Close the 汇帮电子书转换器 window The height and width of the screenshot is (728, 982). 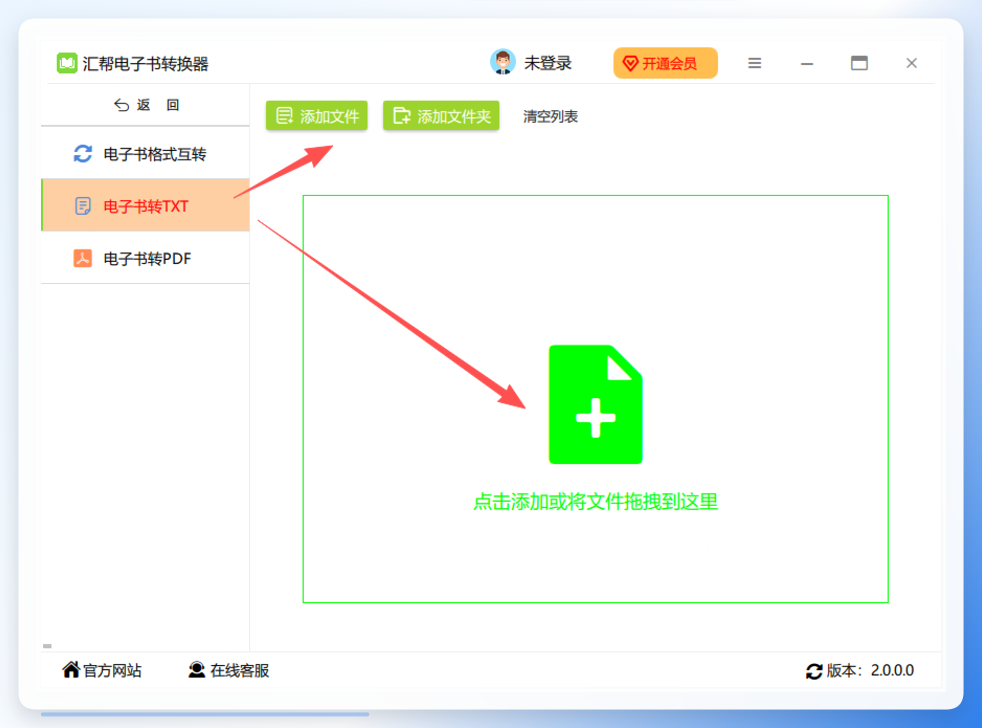[x=911, y=63]
